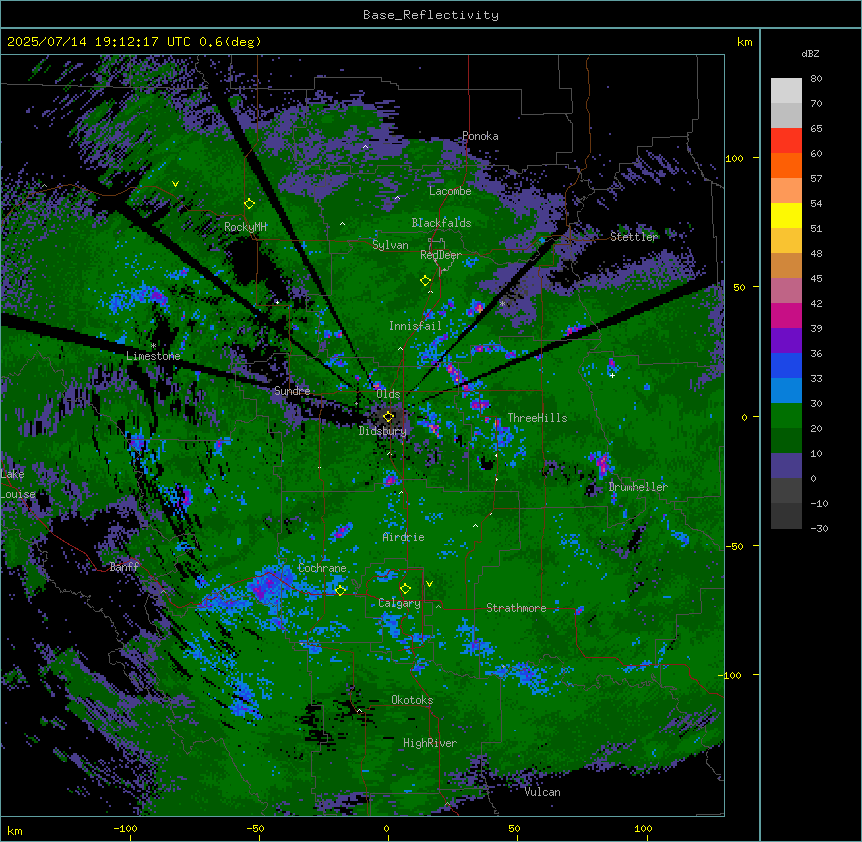
Task: Click the yellow 54–51 dBZ legend swatch
Action: (x=786, y=216)
